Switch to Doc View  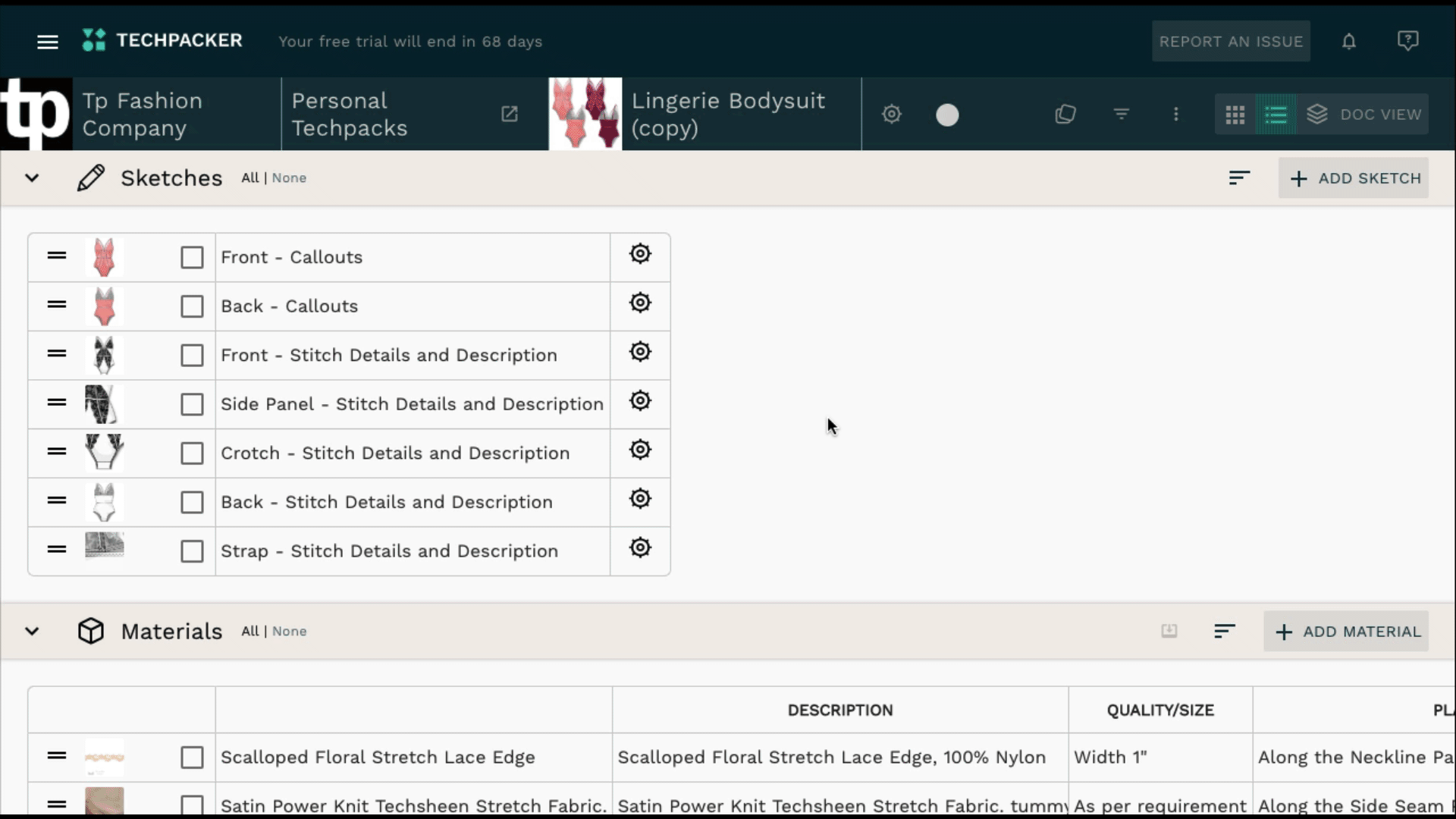tap(1363, 115)
